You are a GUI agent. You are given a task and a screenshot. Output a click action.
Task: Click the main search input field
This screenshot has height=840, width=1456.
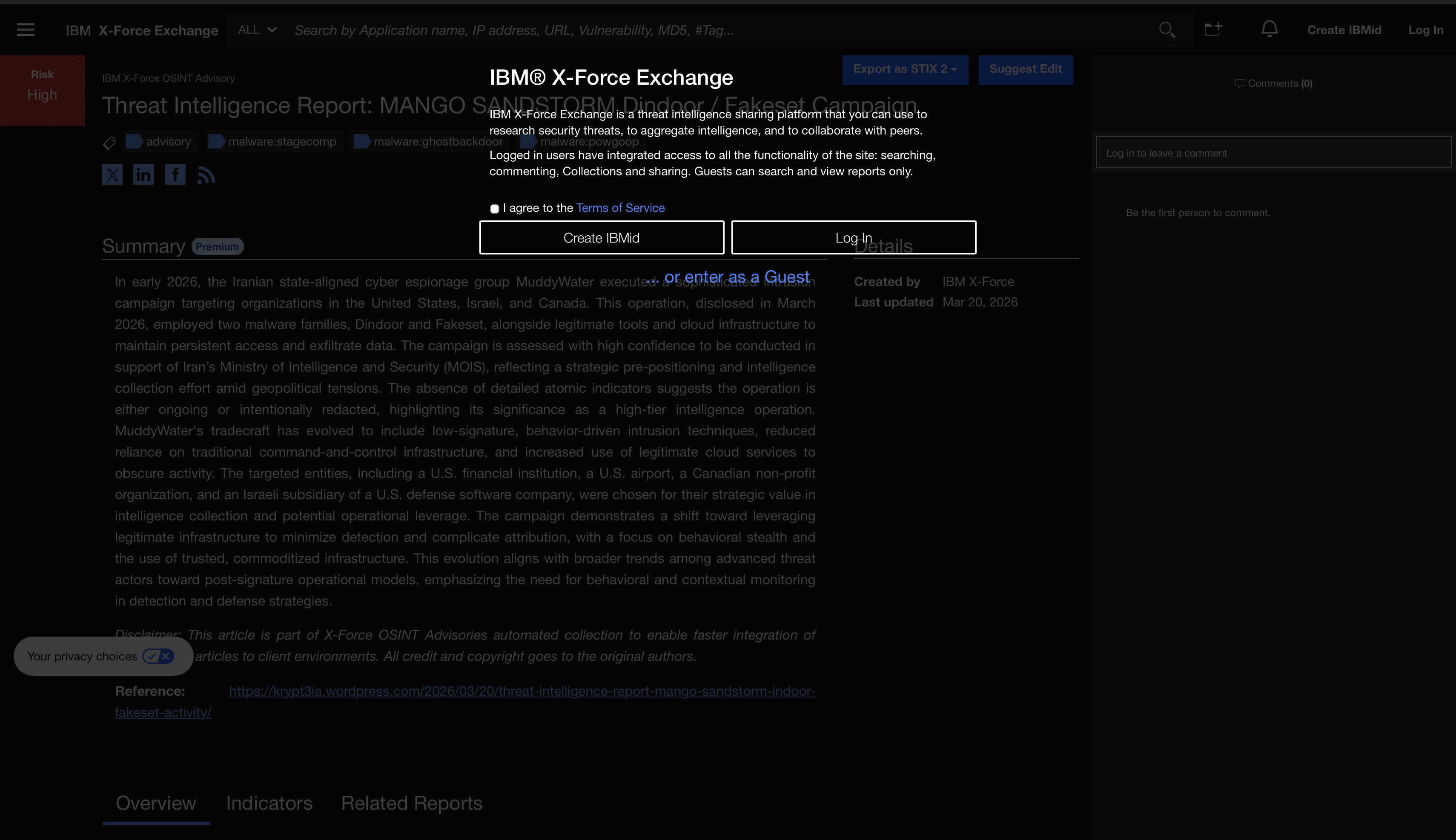point(693,30)
